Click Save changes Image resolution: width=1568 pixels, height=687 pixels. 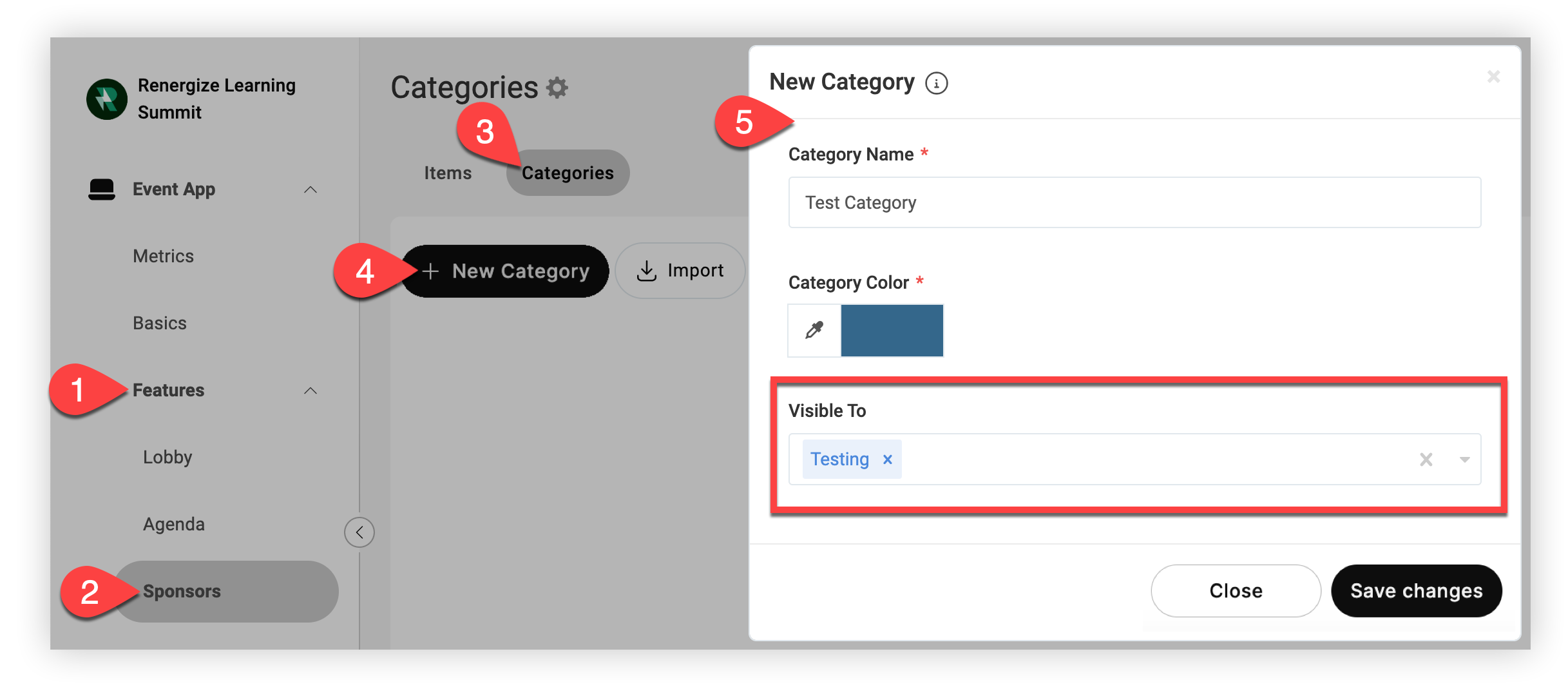pos(1417,591)
